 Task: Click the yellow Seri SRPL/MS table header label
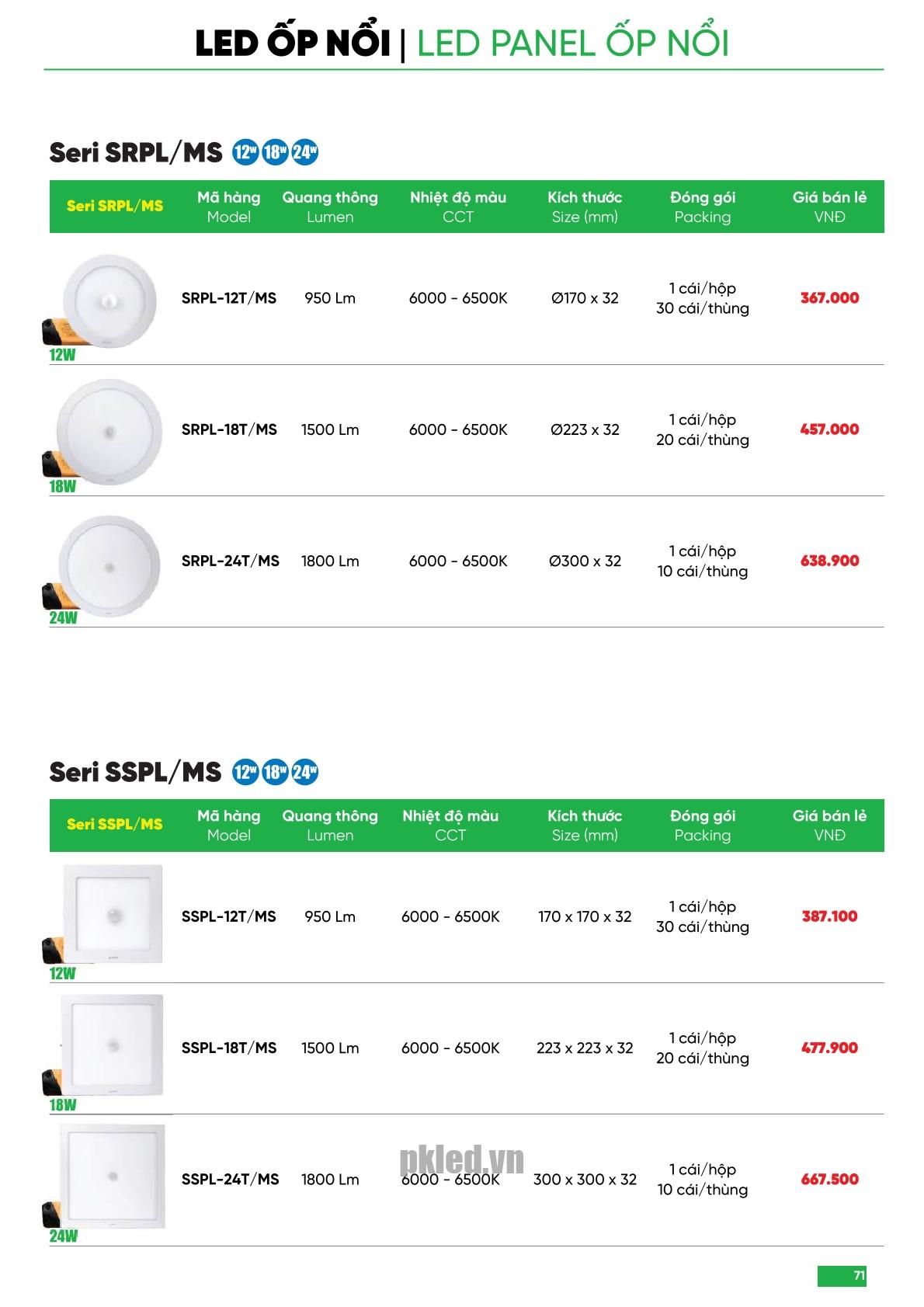[115, 206]
